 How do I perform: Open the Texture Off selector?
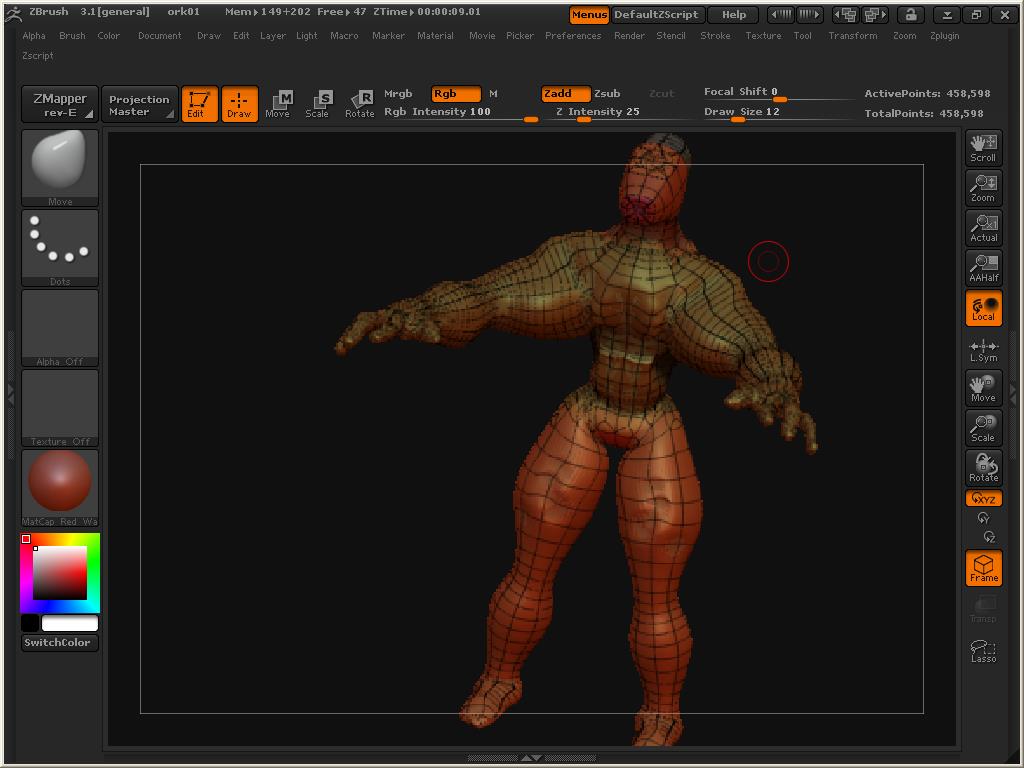[59, 408]
